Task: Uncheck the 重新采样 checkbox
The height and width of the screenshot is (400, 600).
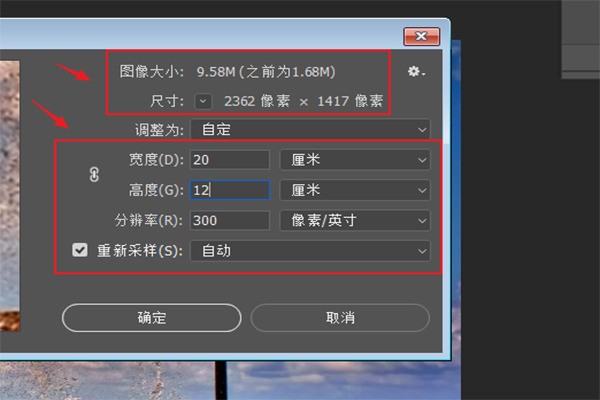Action: pyautogui.click(x=80, y=250)
